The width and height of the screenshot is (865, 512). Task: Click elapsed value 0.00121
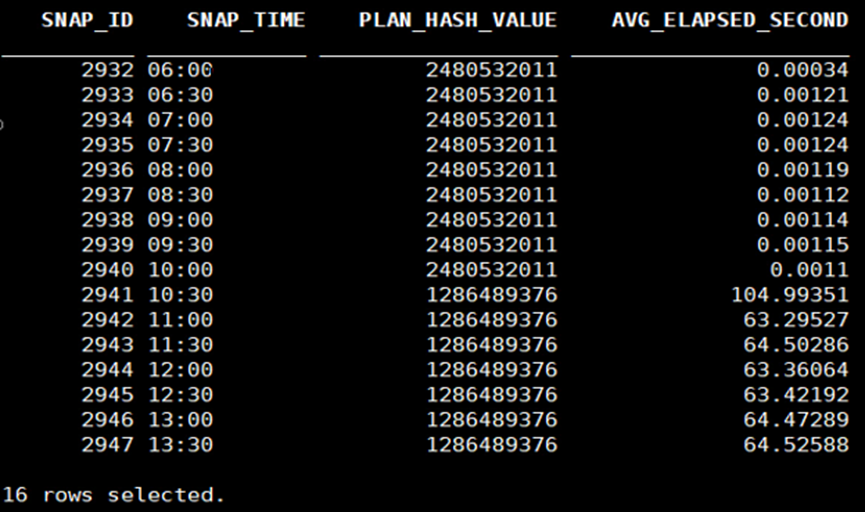coord(803,95)
